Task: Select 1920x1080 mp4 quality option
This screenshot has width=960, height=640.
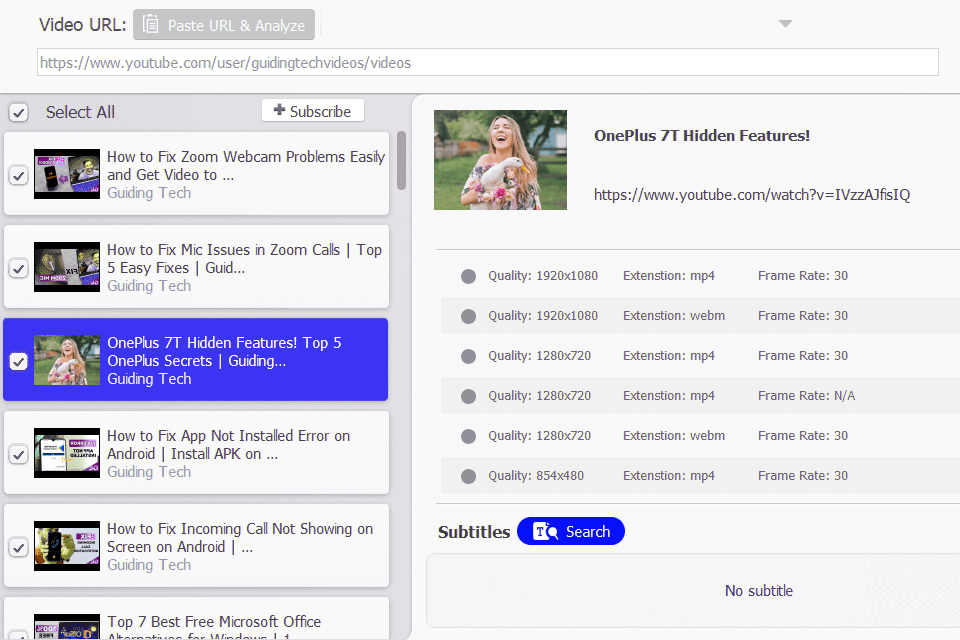Action: pyautogui.click(x=468, y=276)
